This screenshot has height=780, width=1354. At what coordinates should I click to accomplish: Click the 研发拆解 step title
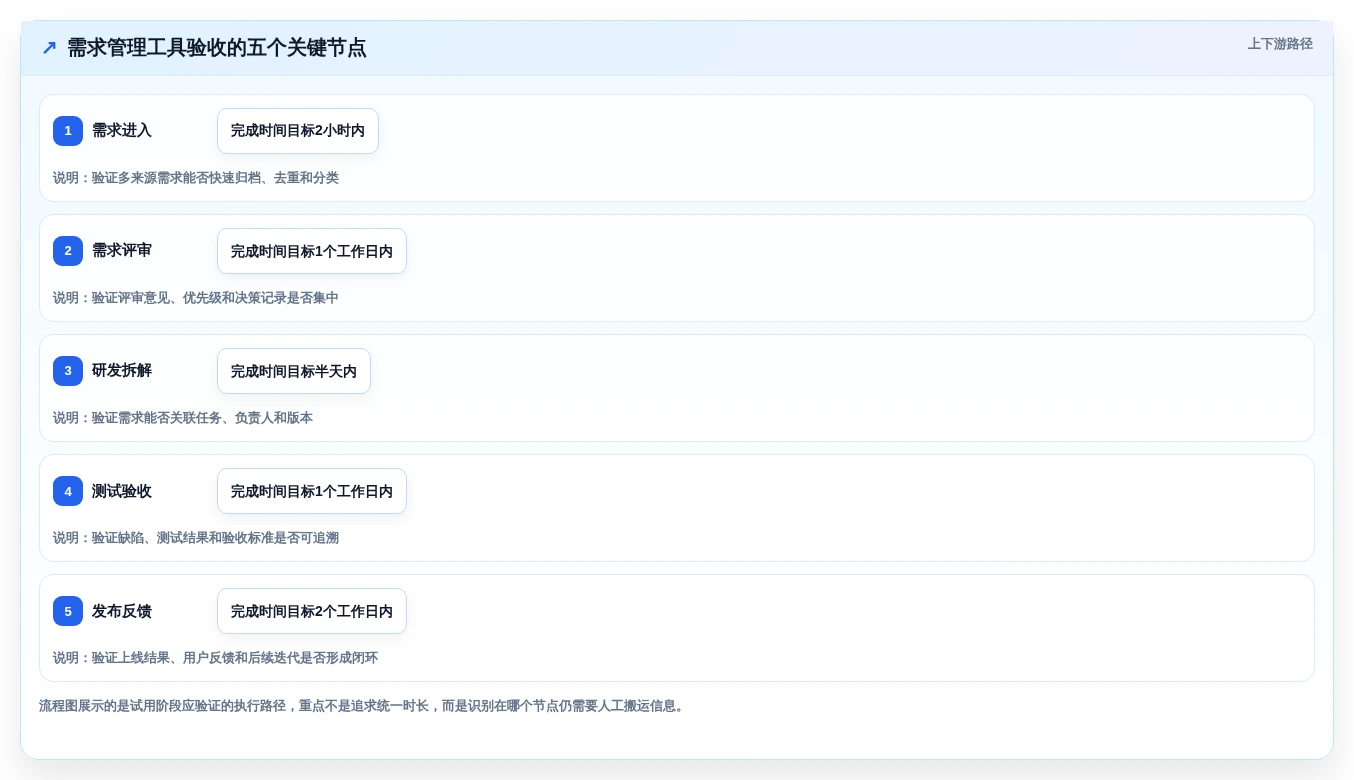(x=122, y=371)
